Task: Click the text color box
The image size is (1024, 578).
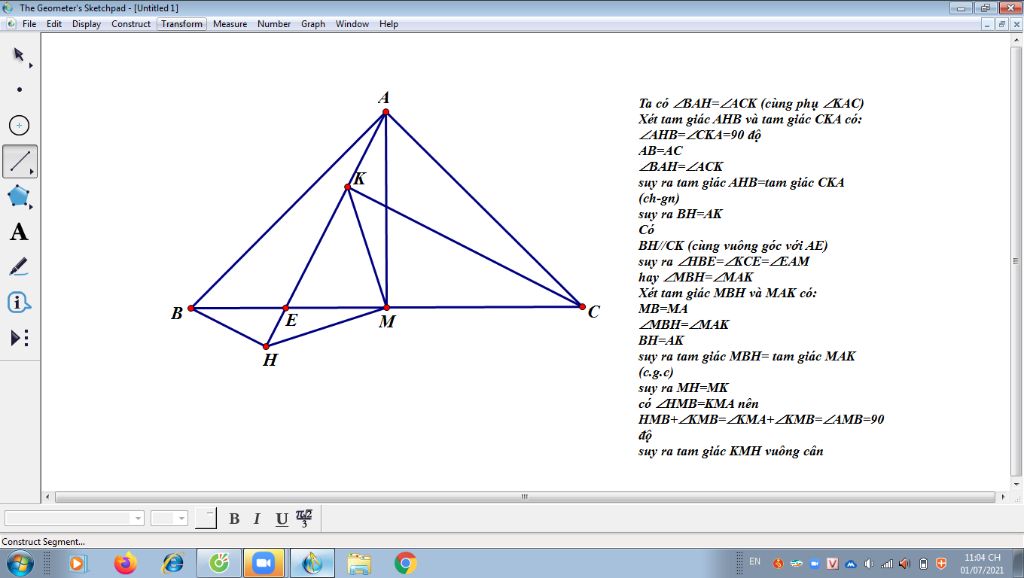Action: point(206,518)
